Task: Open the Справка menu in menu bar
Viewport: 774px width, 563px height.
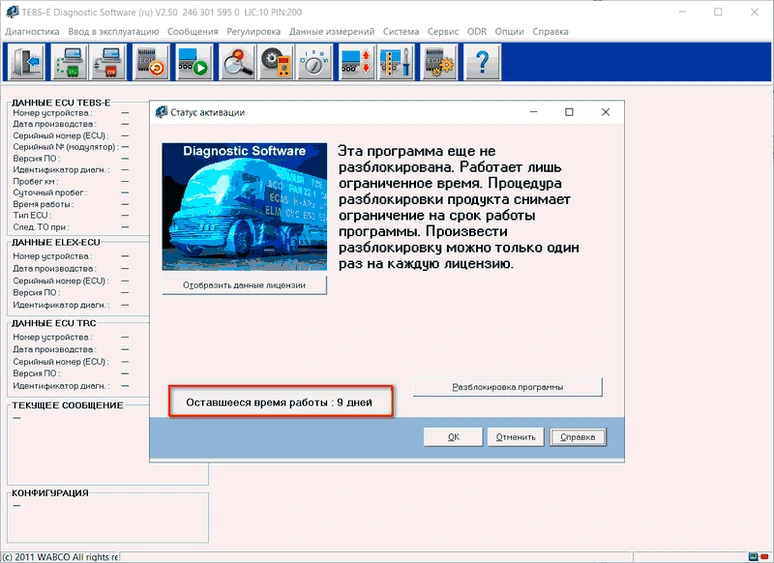Action: pos(550,32)
